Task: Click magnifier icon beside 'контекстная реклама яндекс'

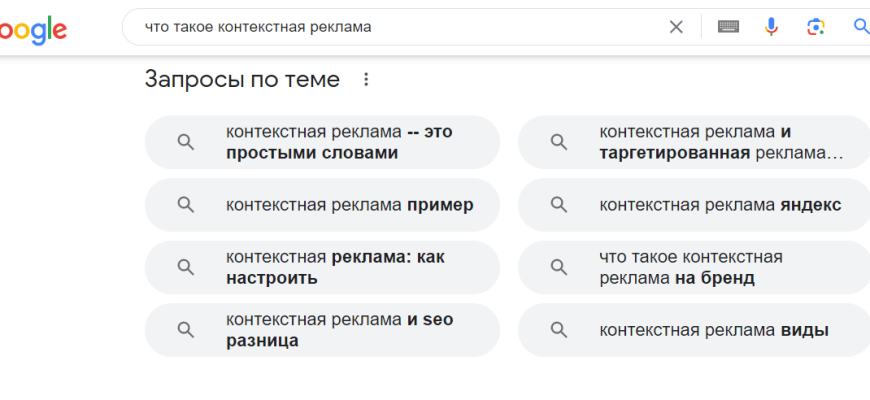Action: 558,205
